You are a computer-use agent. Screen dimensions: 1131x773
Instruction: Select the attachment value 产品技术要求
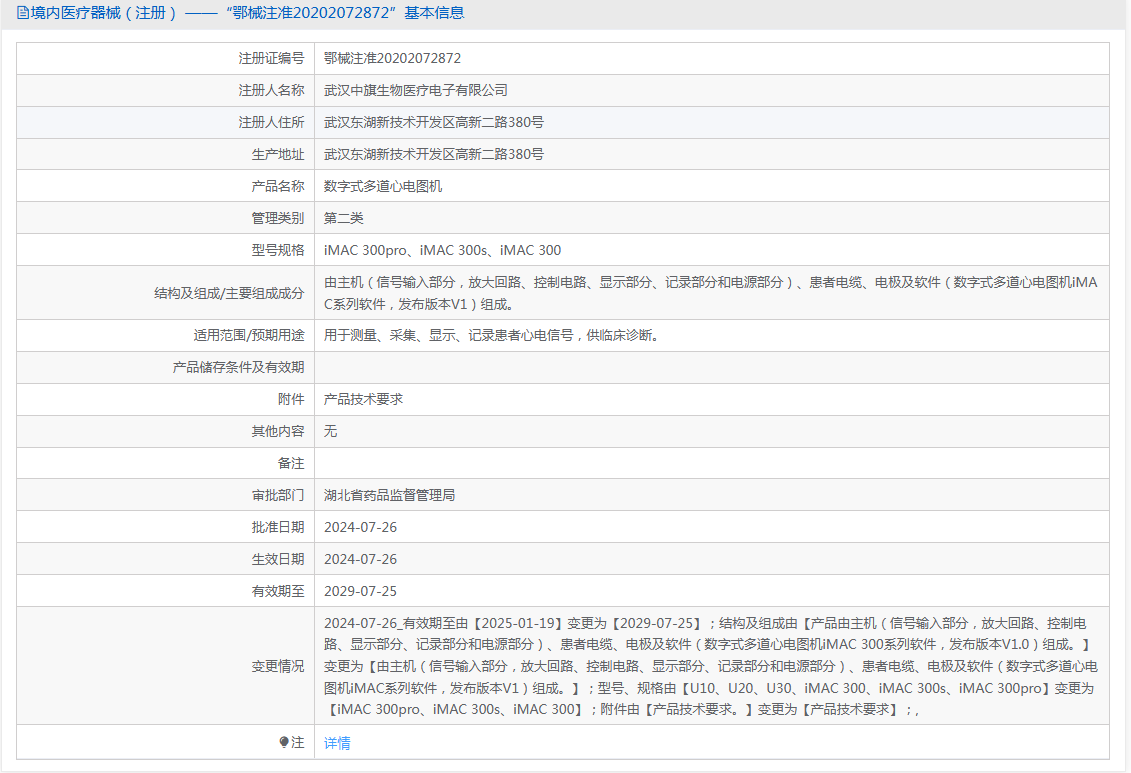click(364, 399)
